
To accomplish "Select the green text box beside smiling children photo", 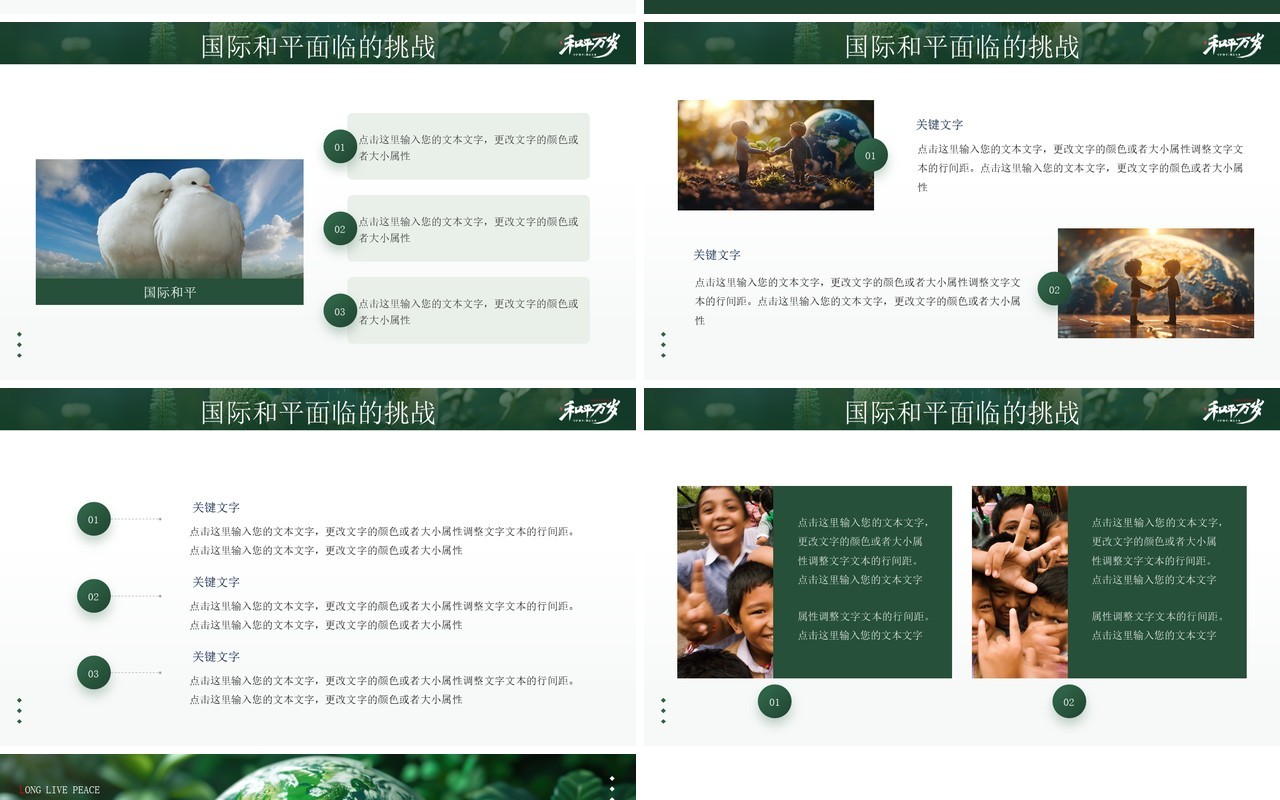I will tap(863, 582).
